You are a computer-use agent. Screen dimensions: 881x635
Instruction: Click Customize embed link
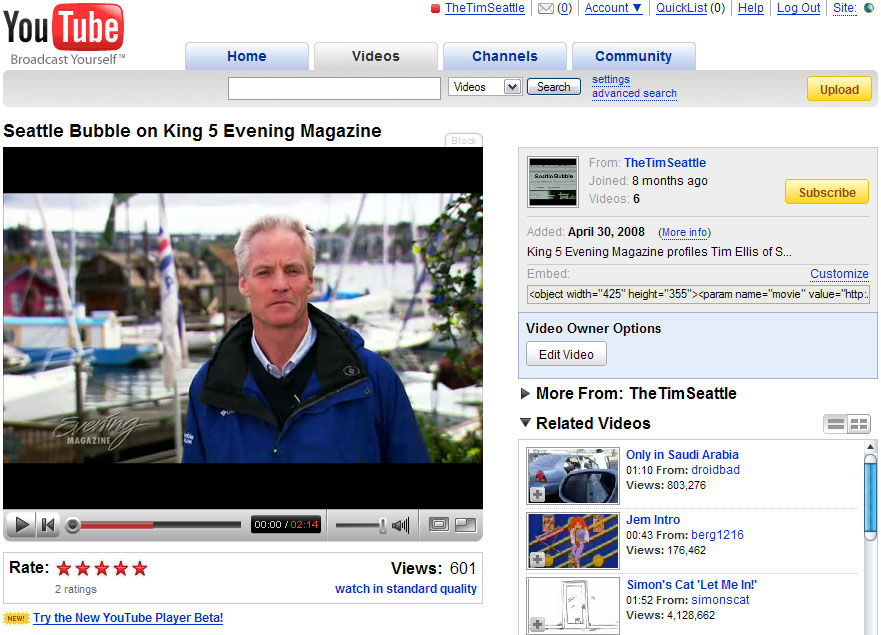point(839,274)
